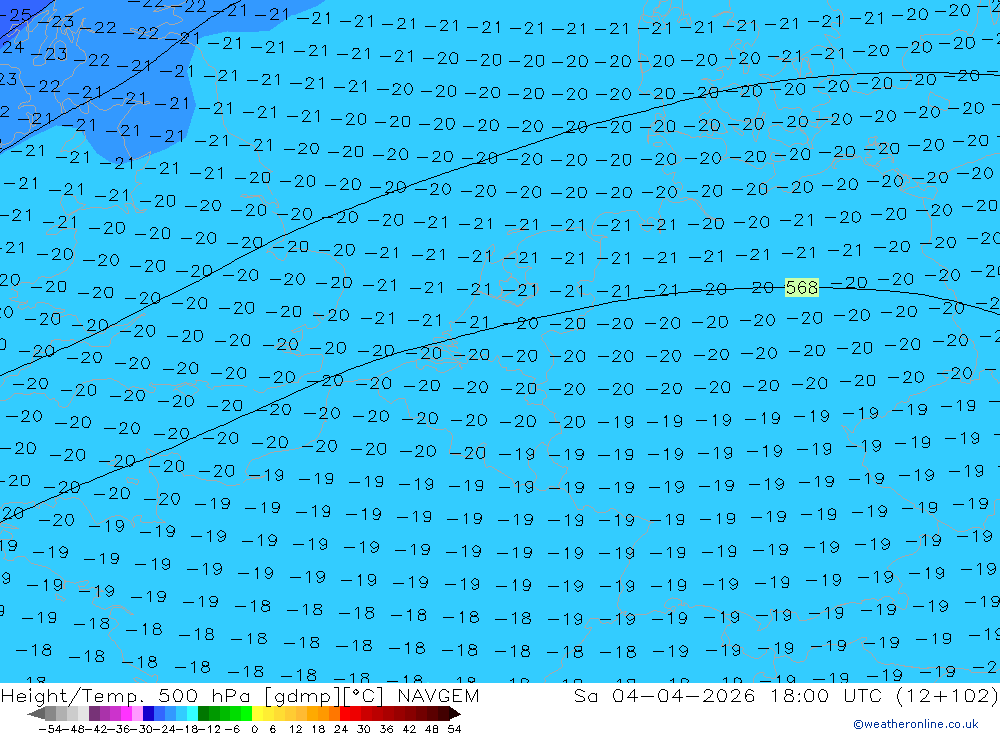Image resolution: width=1000 pixels, height=733 pixels.
Task: Pick the yellow legend swatch at 0
Action: pos(258,714)
